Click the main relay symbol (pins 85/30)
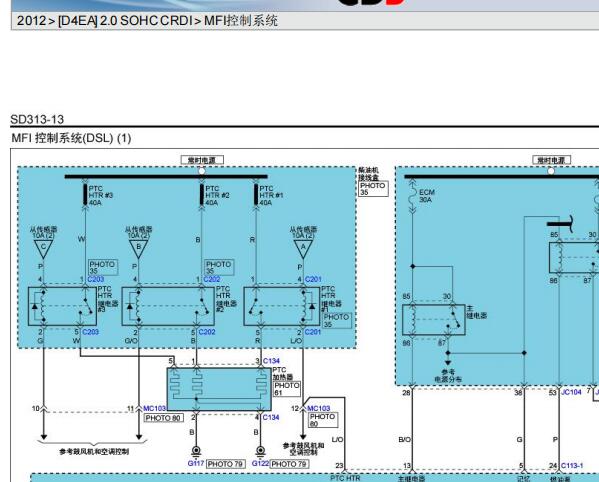 click(434, 320)
